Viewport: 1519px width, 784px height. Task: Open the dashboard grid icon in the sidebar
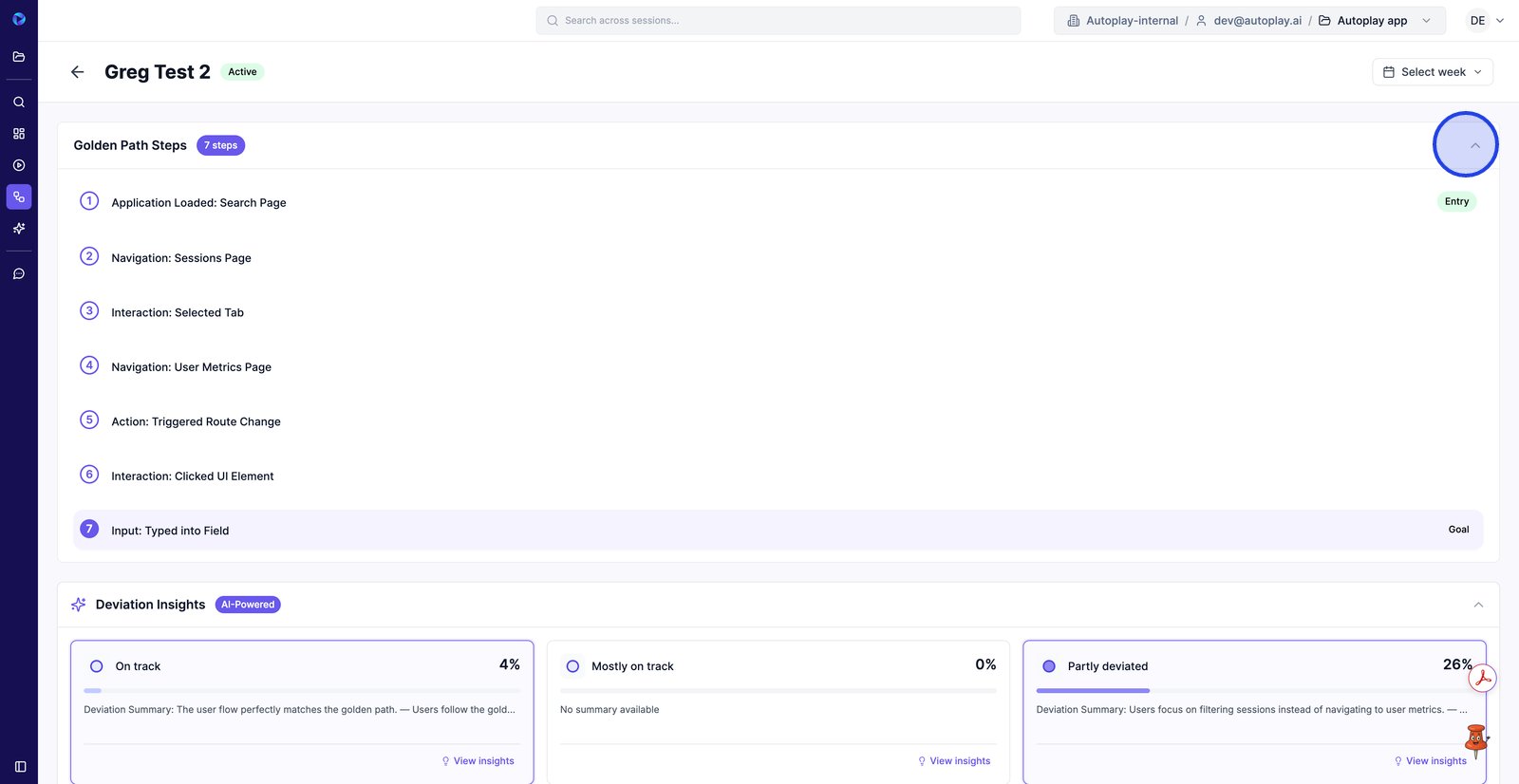[x=19, y=134]
